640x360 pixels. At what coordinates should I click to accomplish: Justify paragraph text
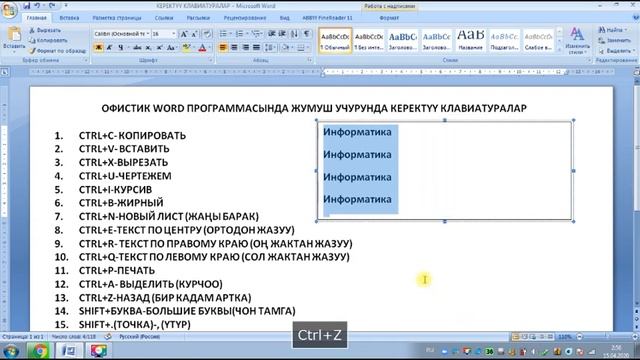pos(256,48)
